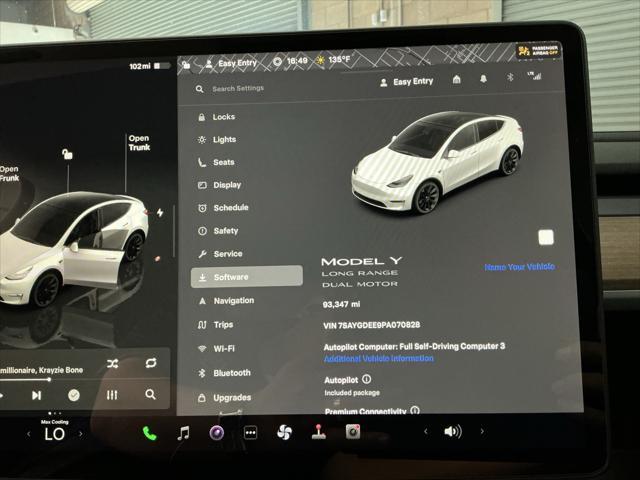Image resolution: width=640 pixels, height=480 pixels.
Task: Open notifications bell icon
Action: point(483,78)
